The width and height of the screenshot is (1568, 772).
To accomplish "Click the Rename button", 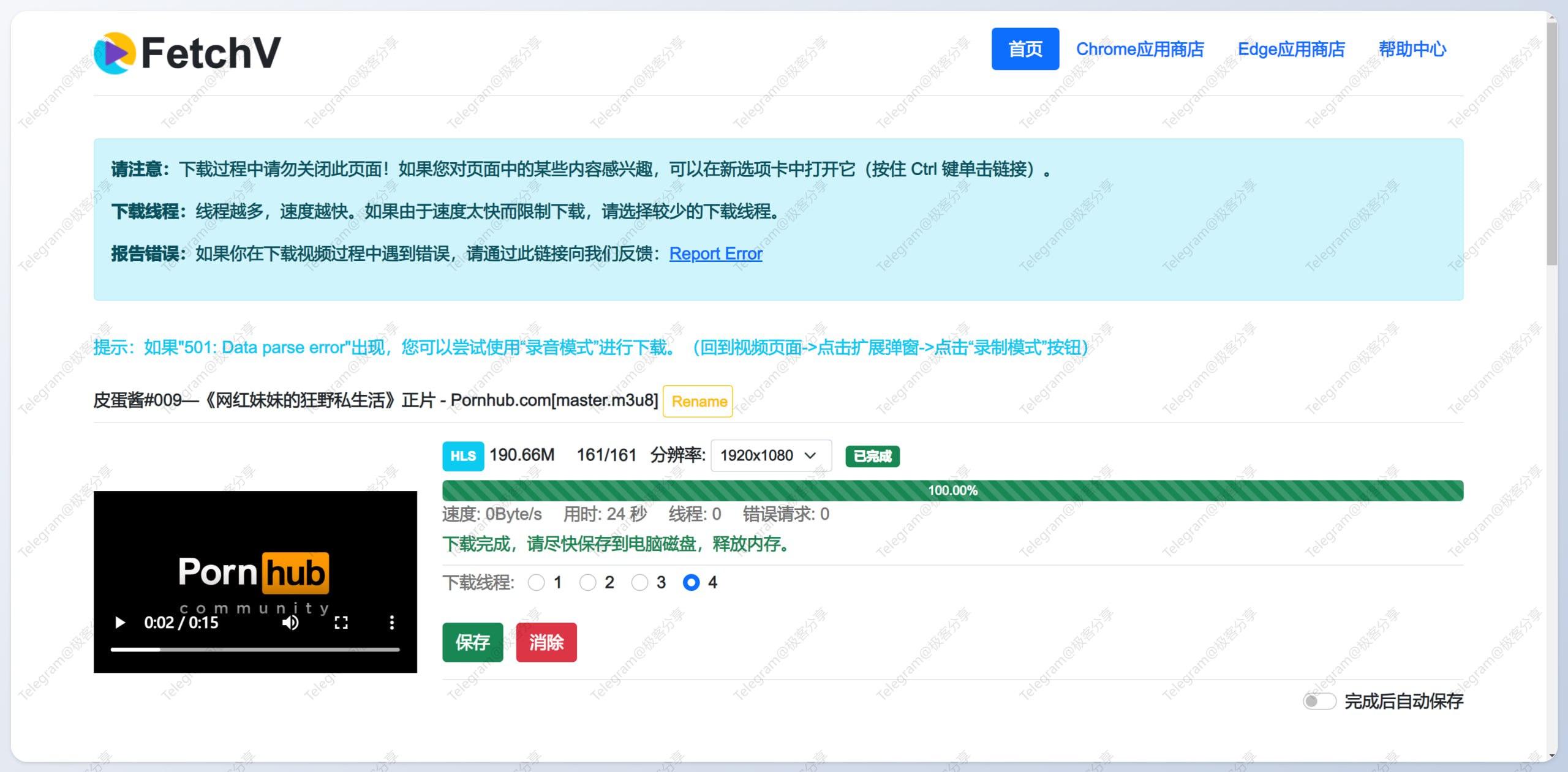I will coord(698,402).
